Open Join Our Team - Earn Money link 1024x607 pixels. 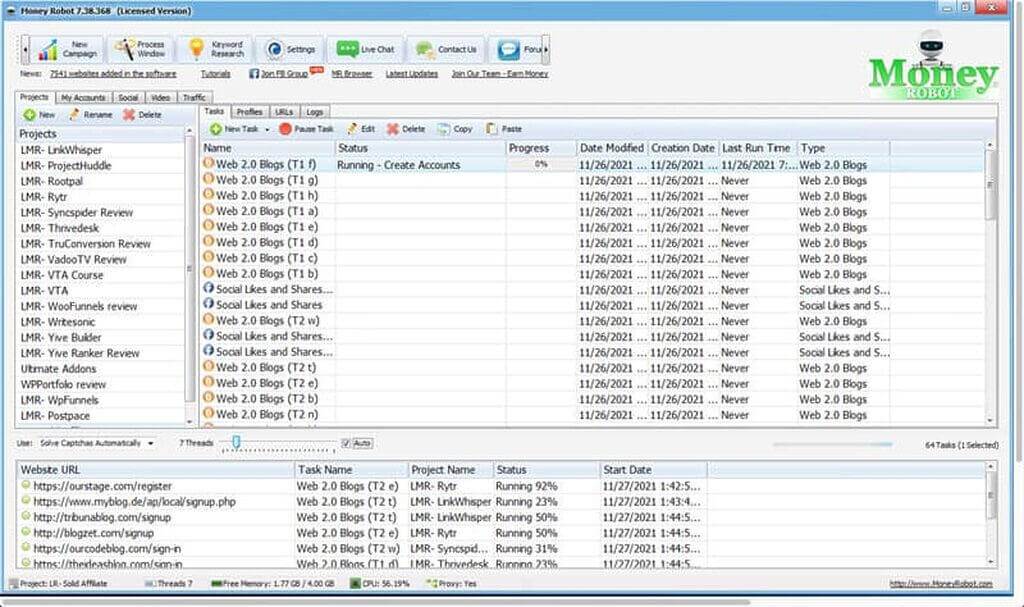pos(500,74)
